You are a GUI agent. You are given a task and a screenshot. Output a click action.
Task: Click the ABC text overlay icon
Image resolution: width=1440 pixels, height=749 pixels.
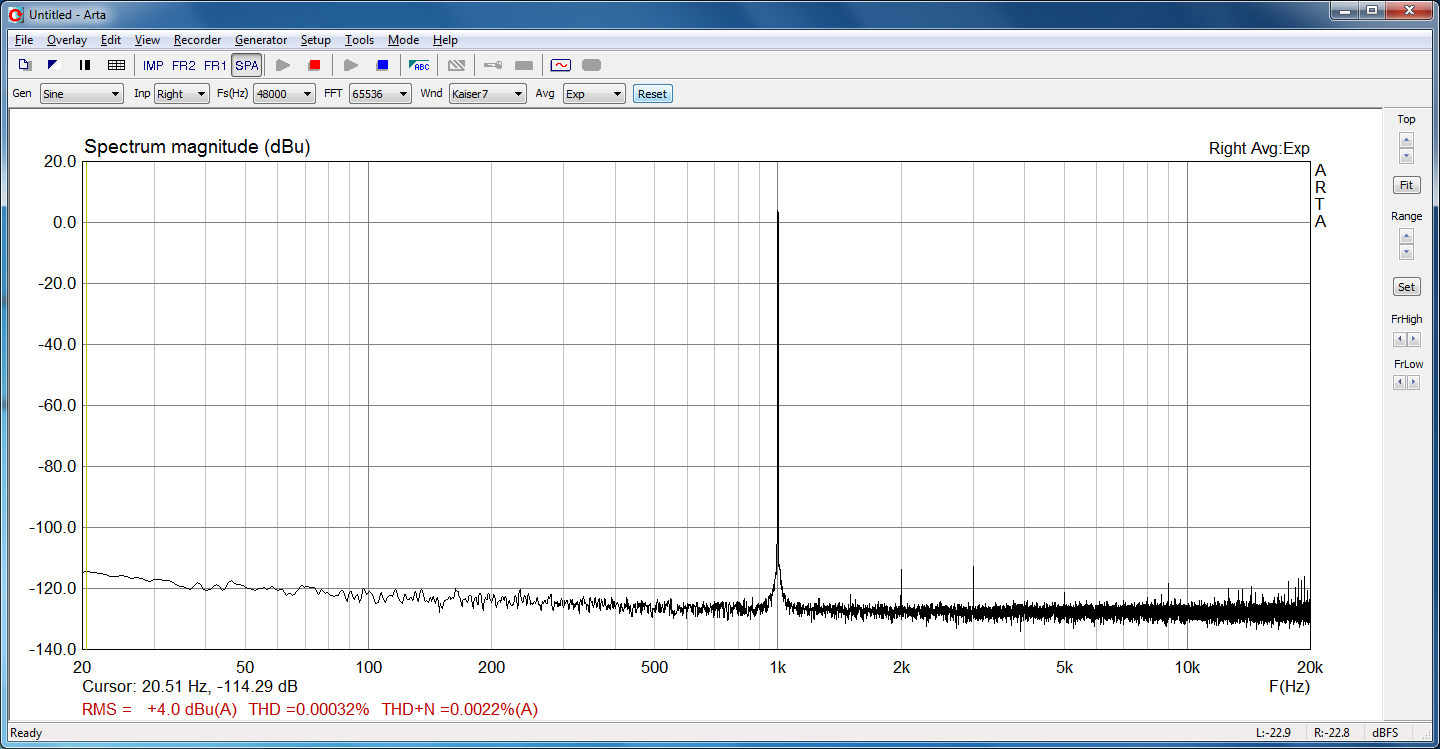(420, 65)
